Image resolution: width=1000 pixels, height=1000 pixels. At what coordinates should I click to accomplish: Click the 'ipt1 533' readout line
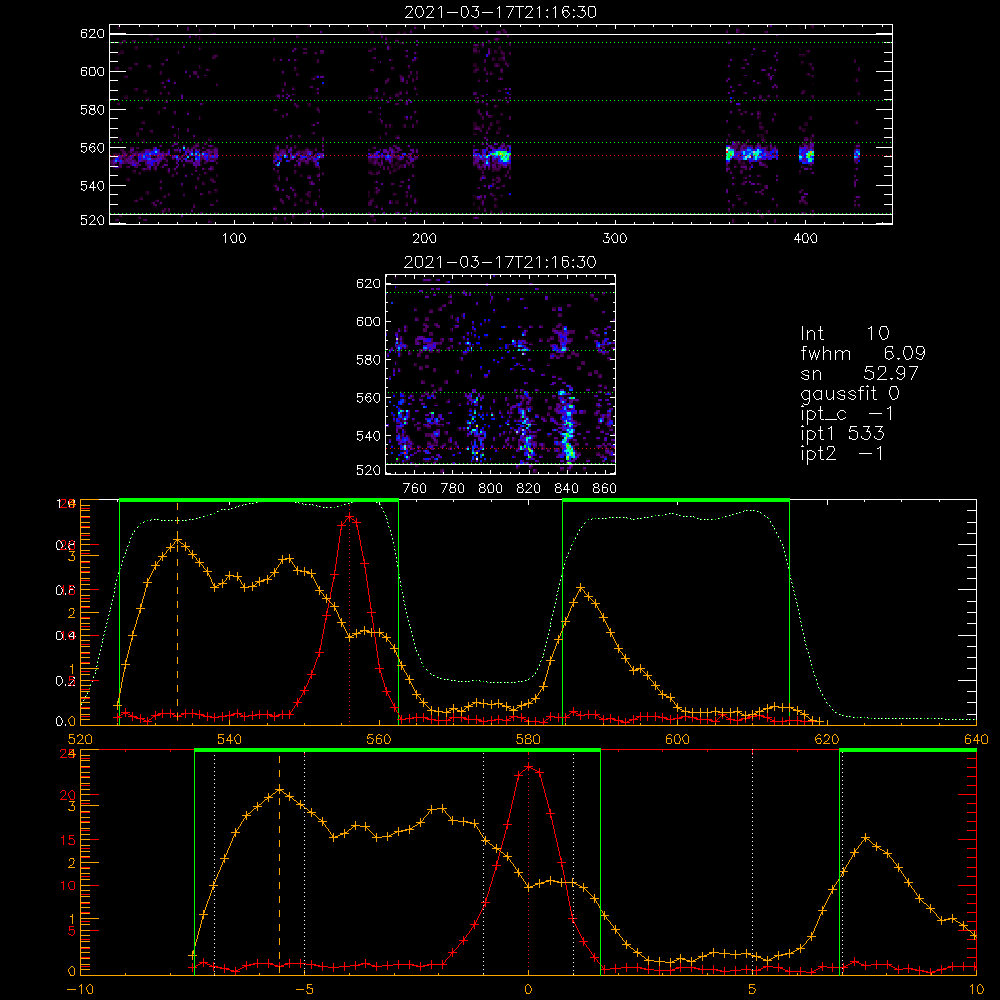pos(842,433)
